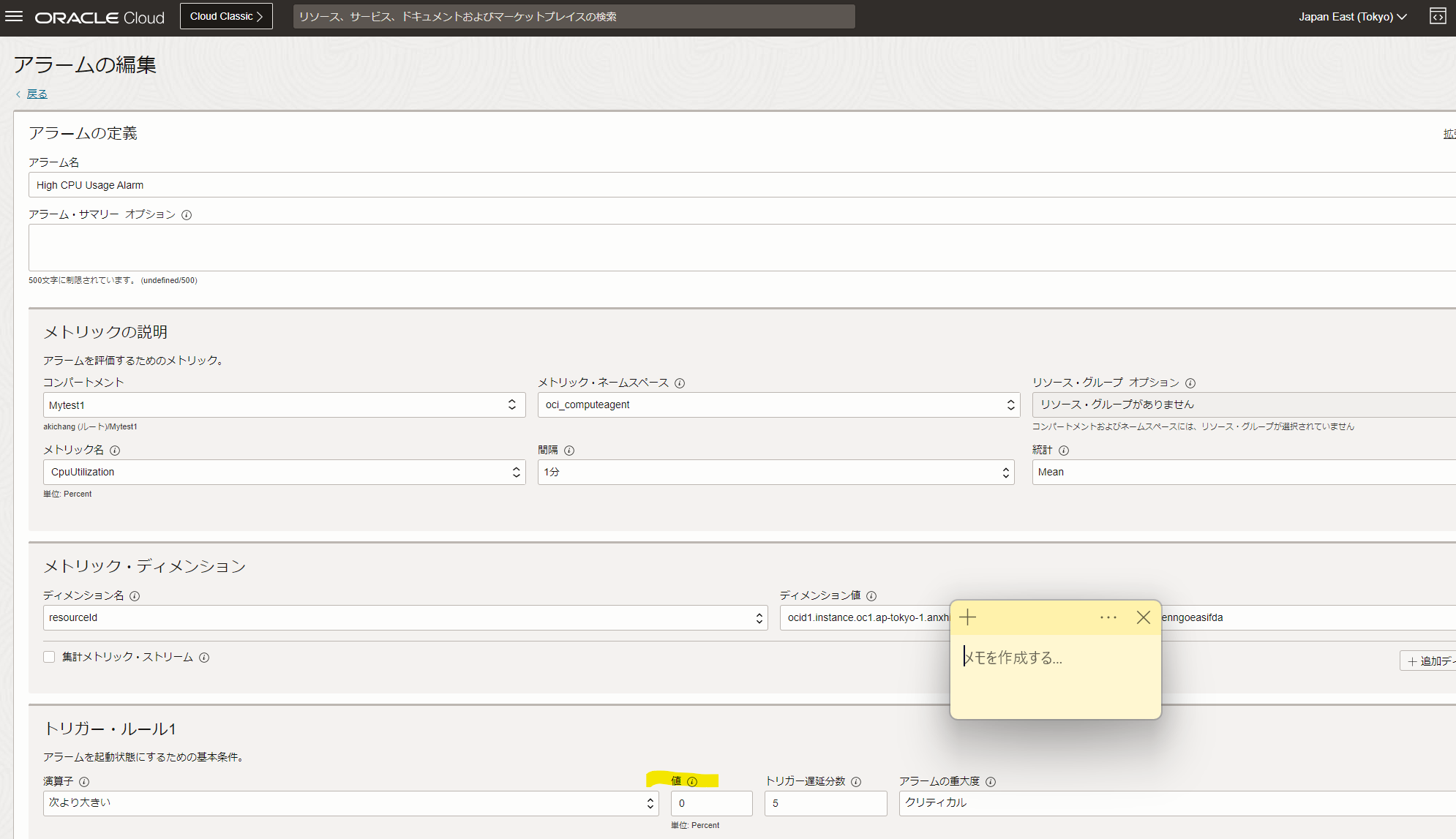Click info icon next to 間隔 label
The image size is (1456, 839).
pyautogui.click(x=569, y=451)
